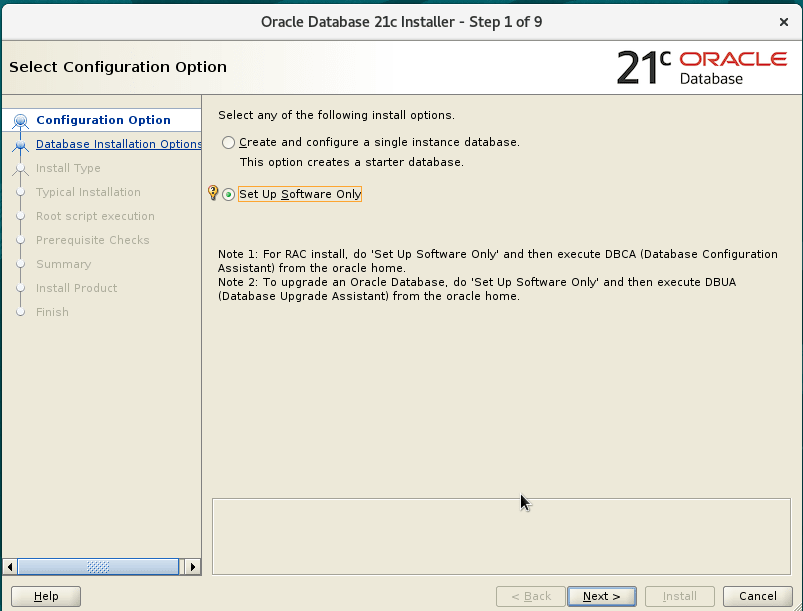The width and height of the screenshot is (803, 611).
Task: Close the Oracle Database 21c Installer window
Action: [784, 22]
